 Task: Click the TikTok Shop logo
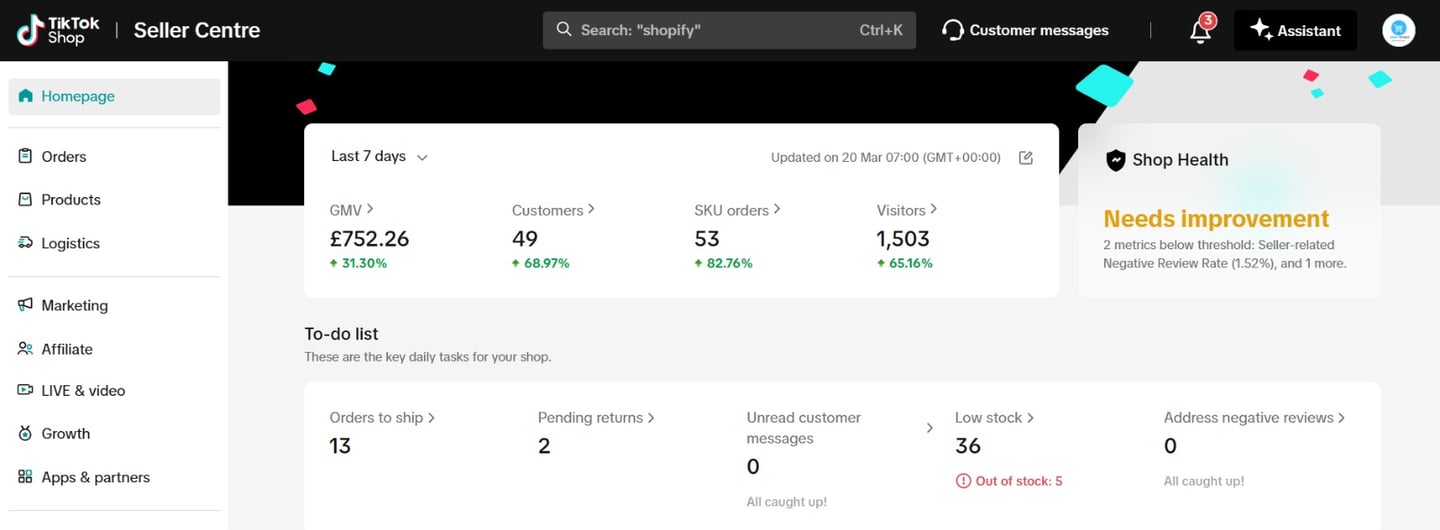pyautogui.click(x=51, y=30)
